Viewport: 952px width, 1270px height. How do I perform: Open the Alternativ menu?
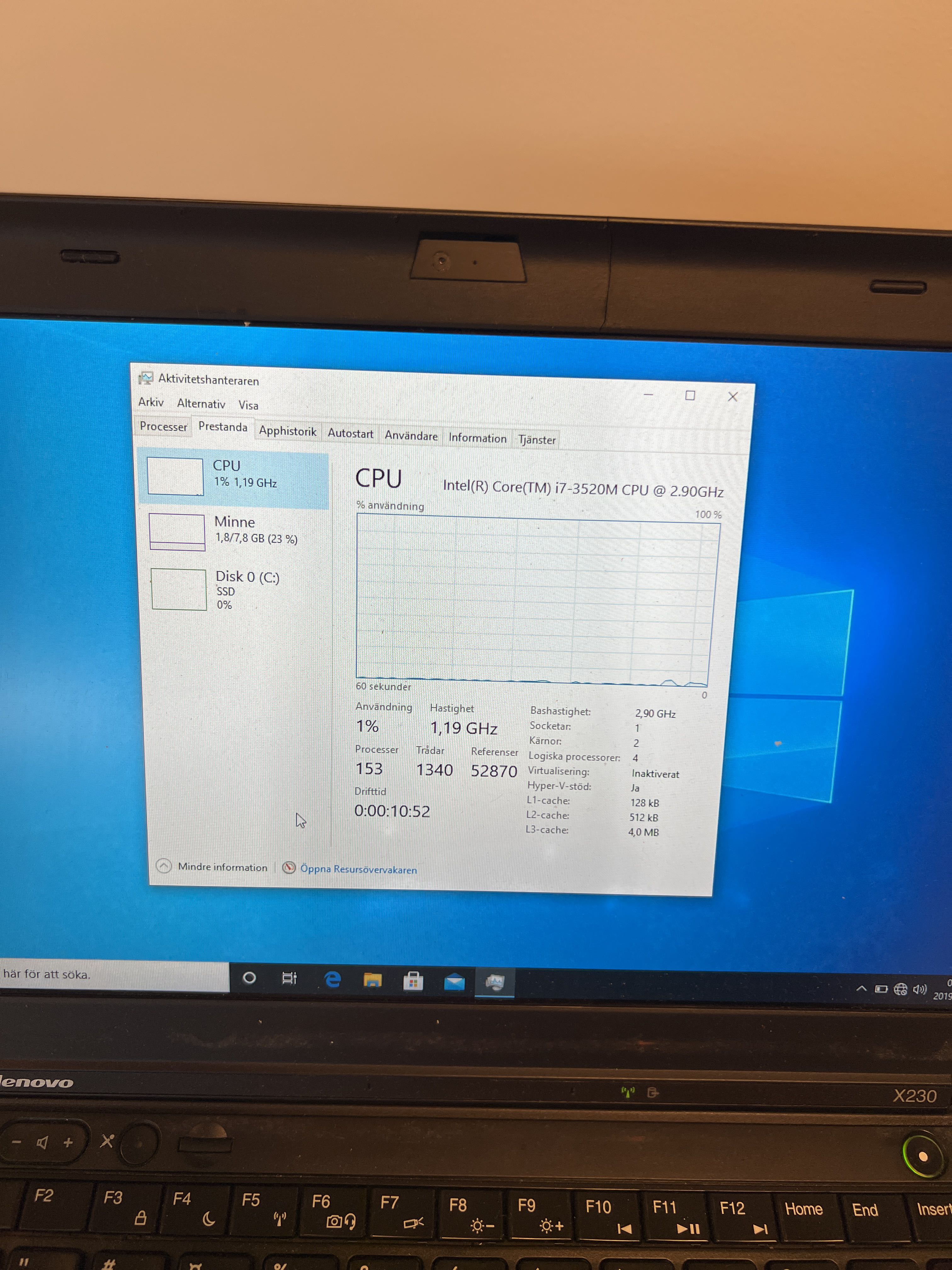point(201,403)
